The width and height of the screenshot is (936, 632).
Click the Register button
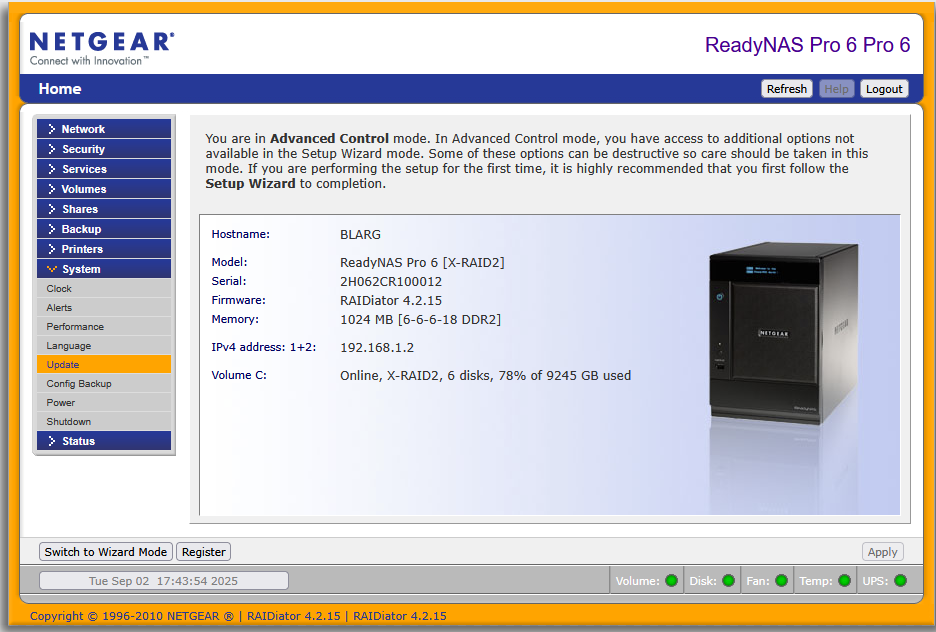click(204, 552)
